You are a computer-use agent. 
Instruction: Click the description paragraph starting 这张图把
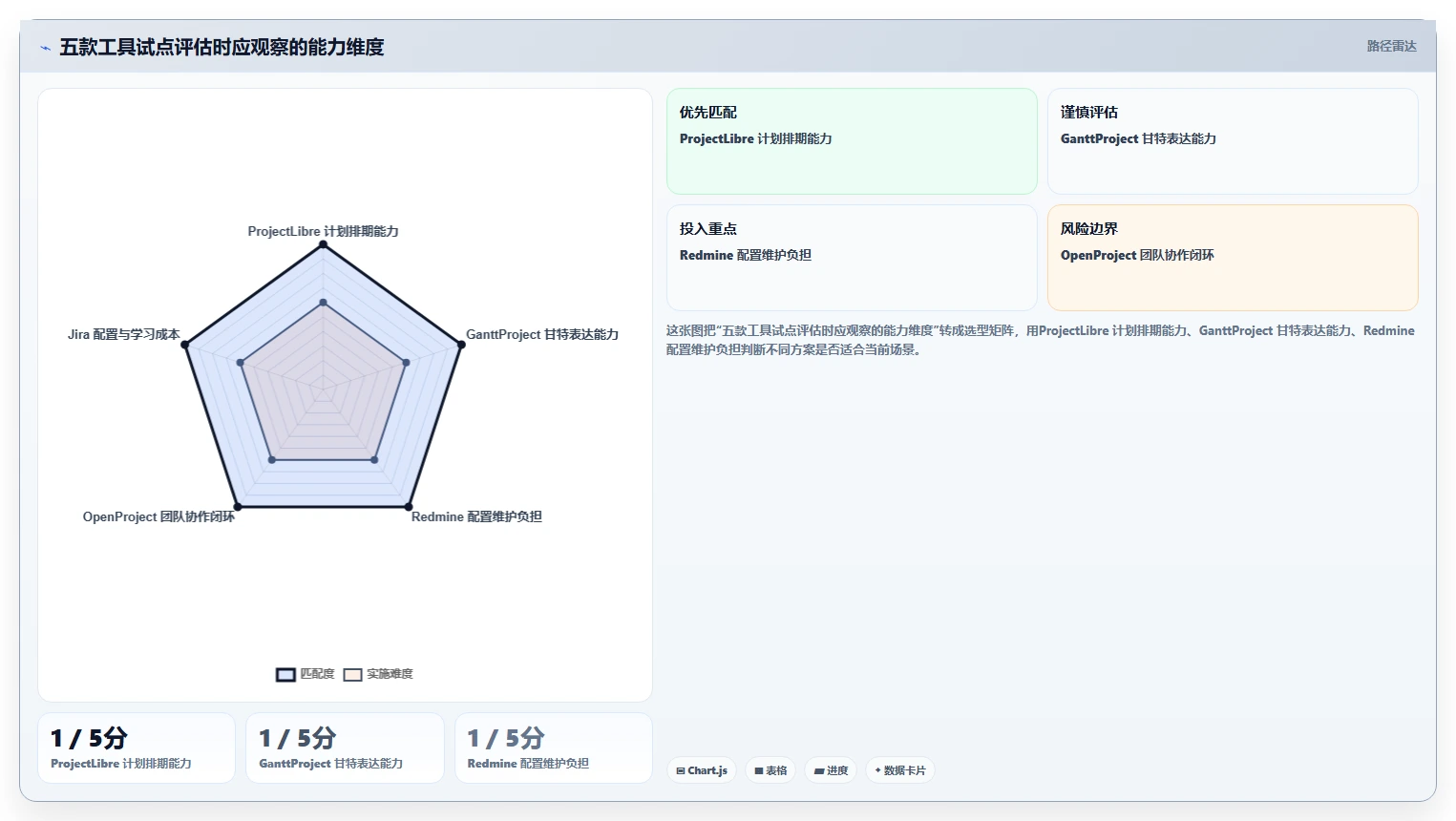[1041, 340]
